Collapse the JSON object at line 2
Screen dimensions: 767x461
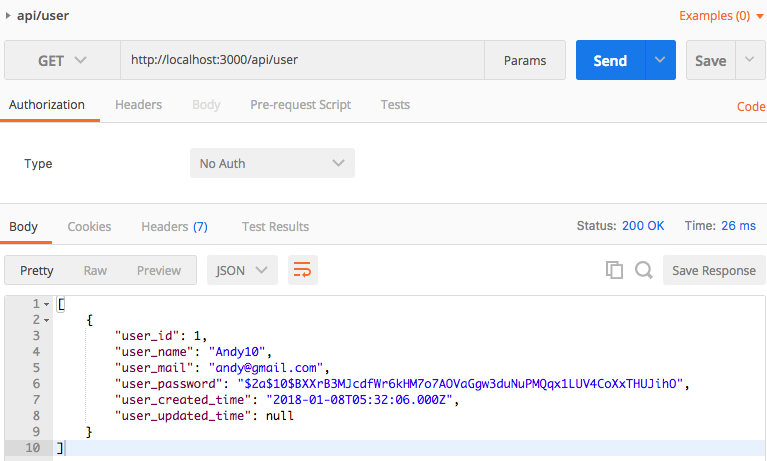(x=46, y=320)
